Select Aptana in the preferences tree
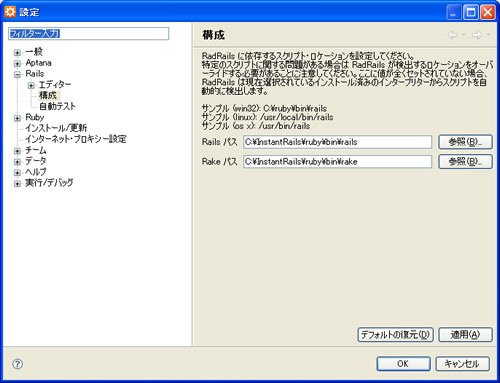Screen dimensions: 500x383 click(x=38, y=63)
